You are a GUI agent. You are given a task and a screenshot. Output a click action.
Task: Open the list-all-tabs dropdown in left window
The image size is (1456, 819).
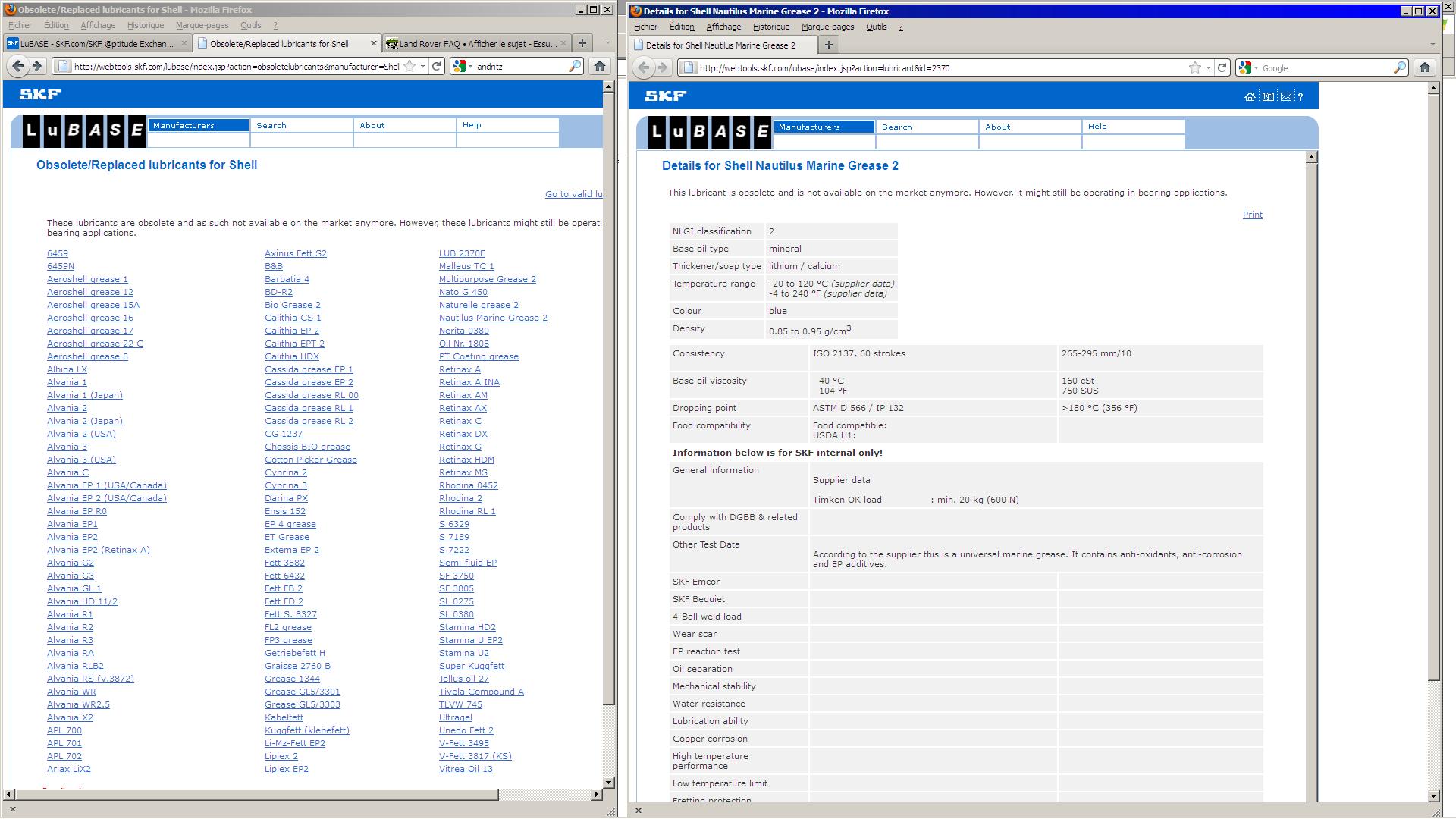click(x=607, y=44)
